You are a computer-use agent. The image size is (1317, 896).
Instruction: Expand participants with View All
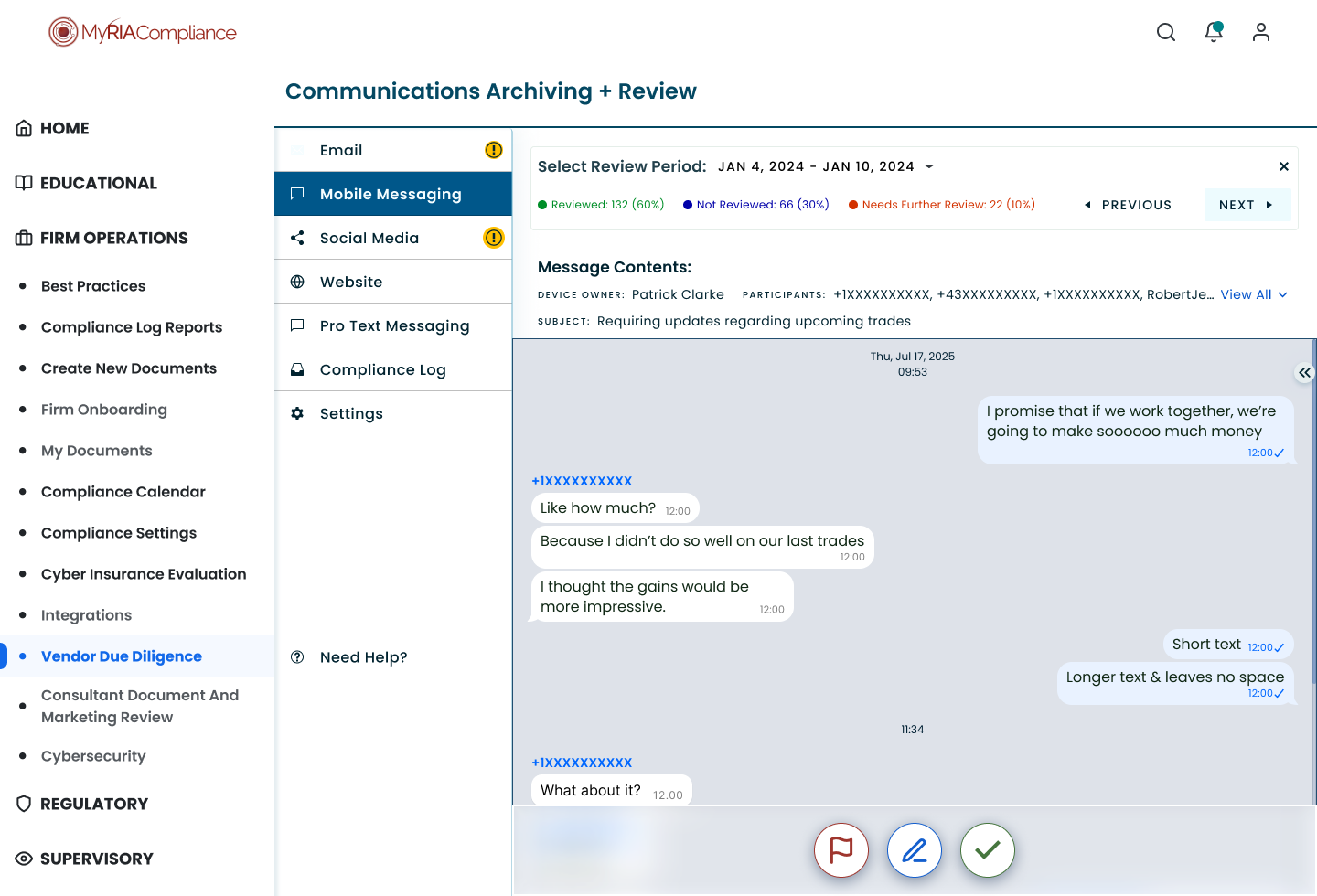point(1254,294)
